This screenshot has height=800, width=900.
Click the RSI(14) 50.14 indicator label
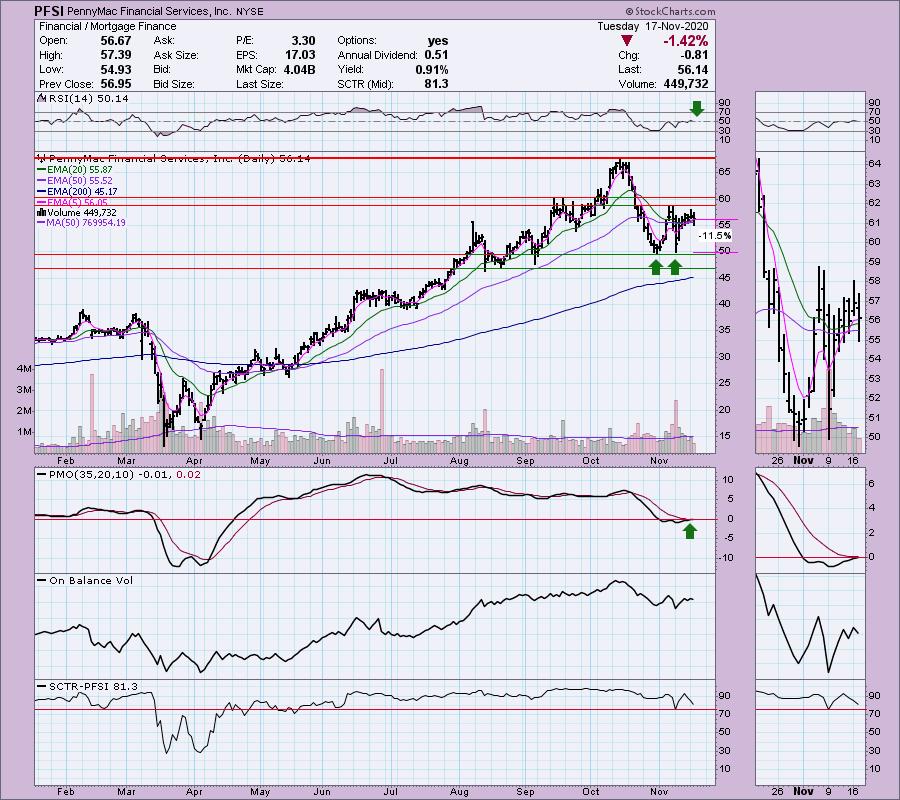85,99
